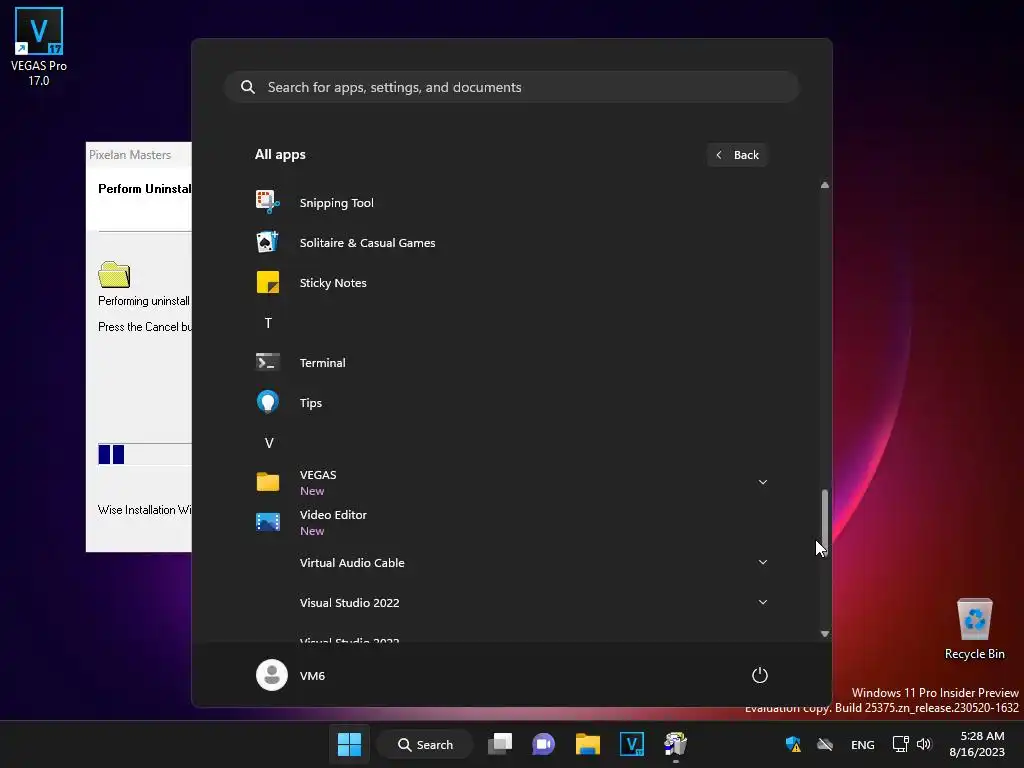The image size is (1024, 768).
Task: Click the all apps scrollbar up arrow
Action: (825, 185)
